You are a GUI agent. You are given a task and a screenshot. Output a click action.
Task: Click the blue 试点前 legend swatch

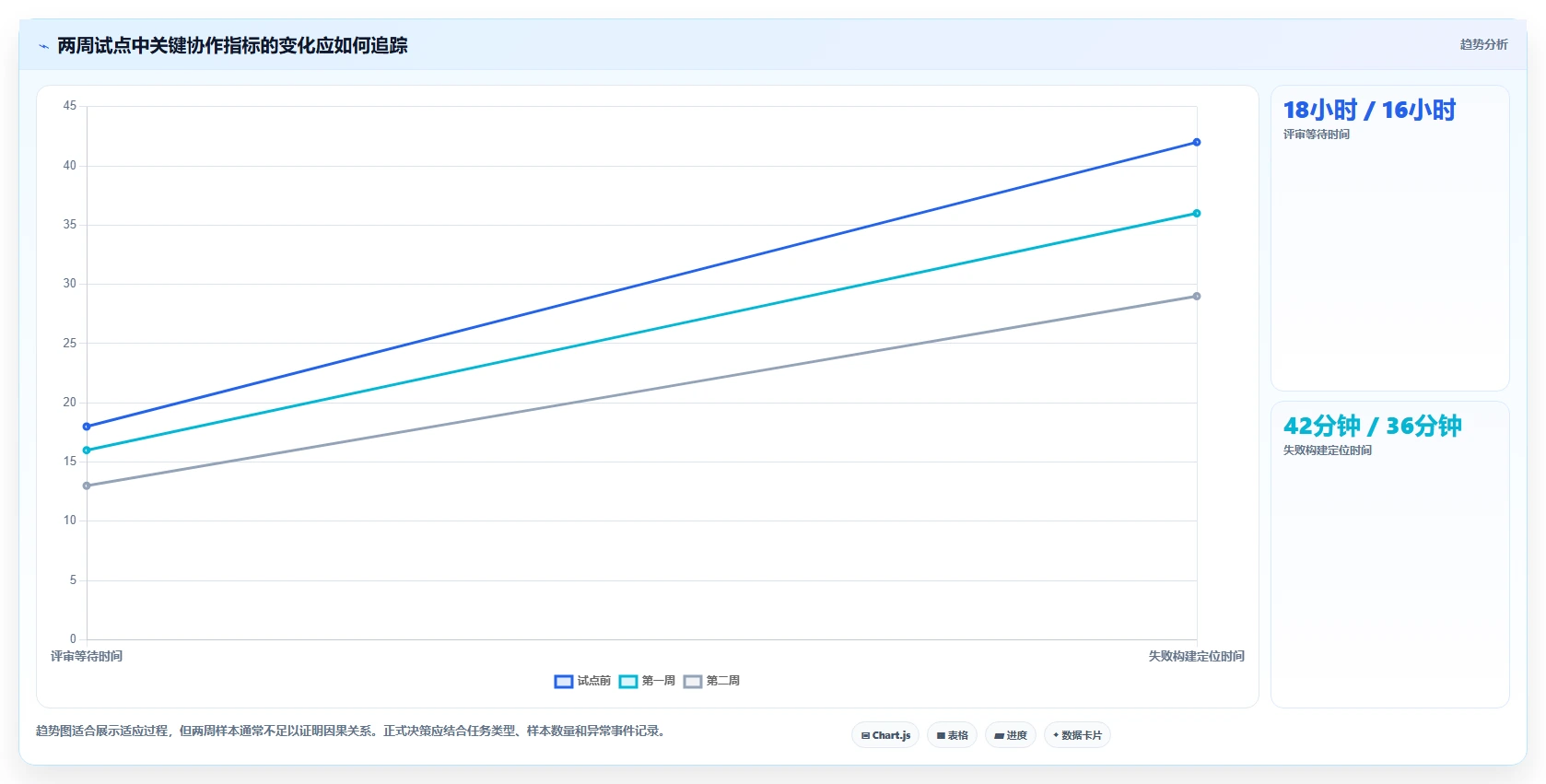(564, 682)
